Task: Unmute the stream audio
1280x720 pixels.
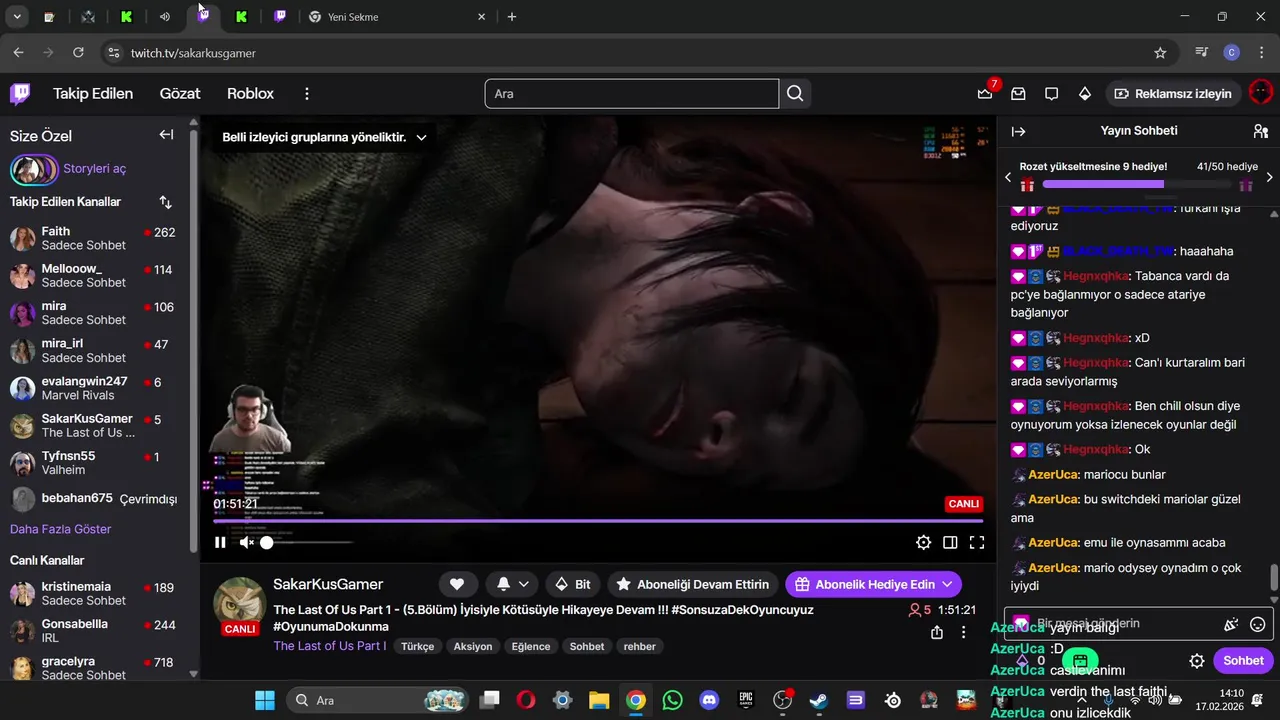Action: point(246,542)
